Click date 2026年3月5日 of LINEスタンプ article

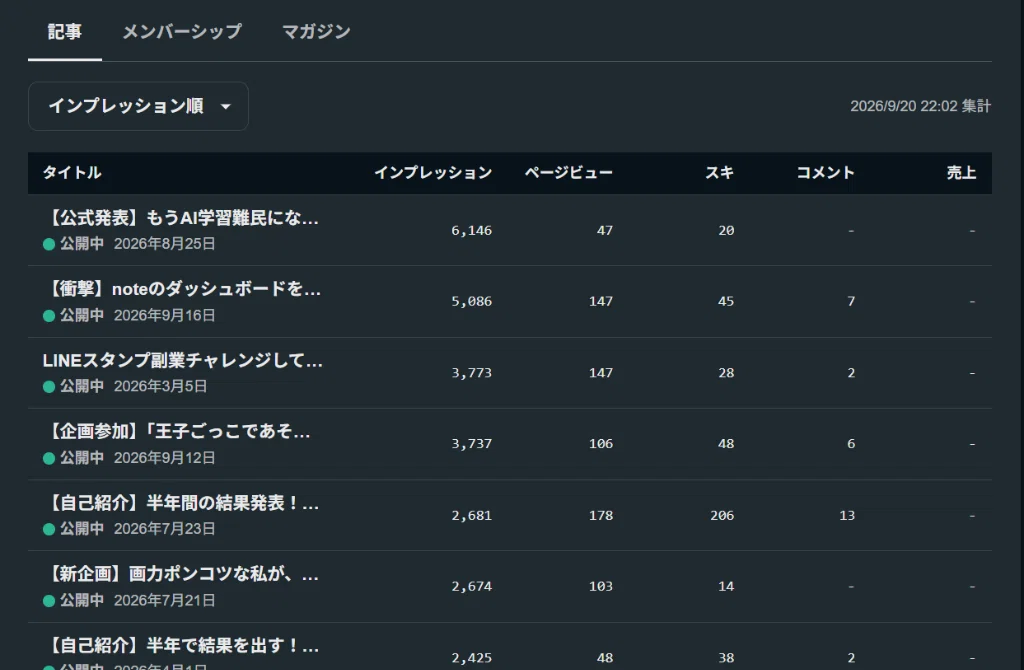pyautogui.click(x=161, y=387)
